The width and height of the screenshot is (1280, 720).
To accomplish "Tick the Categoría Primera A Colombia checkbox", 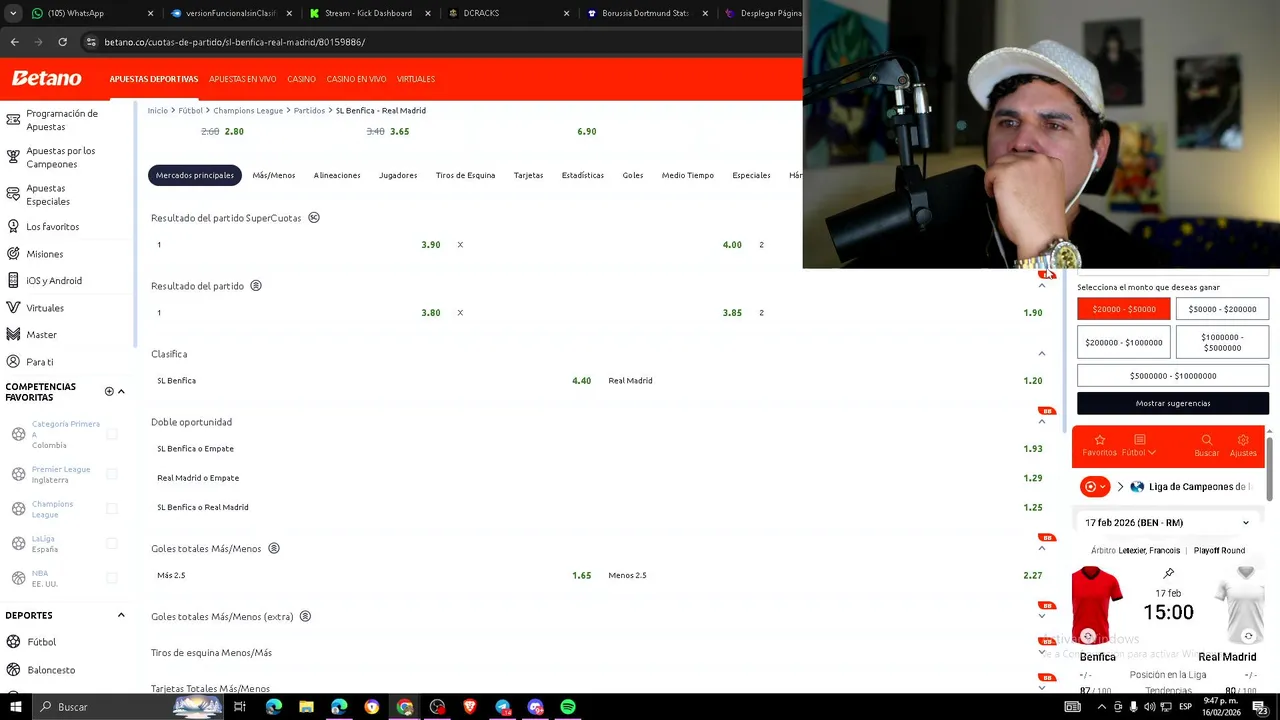I will click(112, 434).
